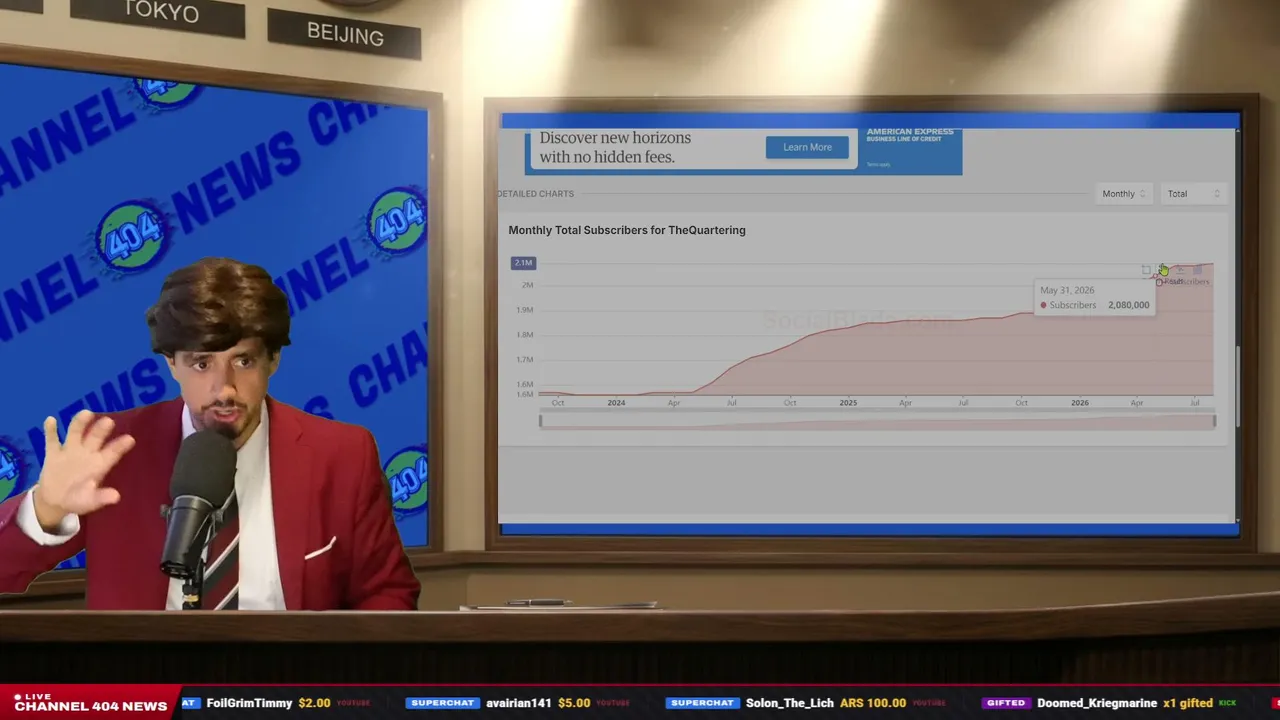Click the DETAILED CHARTS section heading
1280x720 pixels.
coord(536,194)
